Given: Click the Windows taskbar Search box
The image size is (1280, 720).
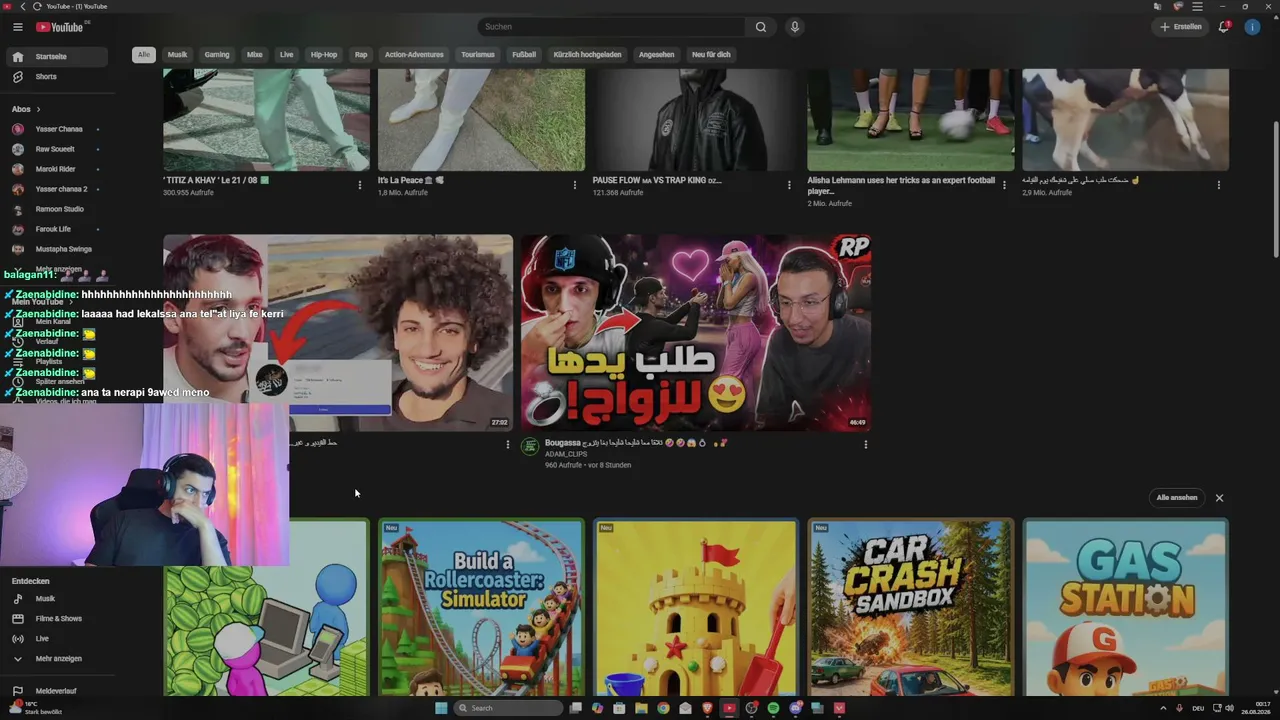Looking at the screenshot, I should [x=508, y=708].
